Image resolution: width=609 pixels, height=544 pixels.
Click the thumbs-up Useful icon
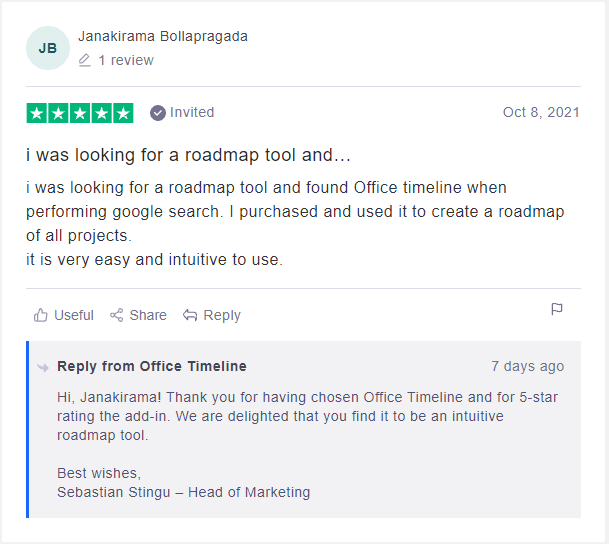click(x=41, y=315)
